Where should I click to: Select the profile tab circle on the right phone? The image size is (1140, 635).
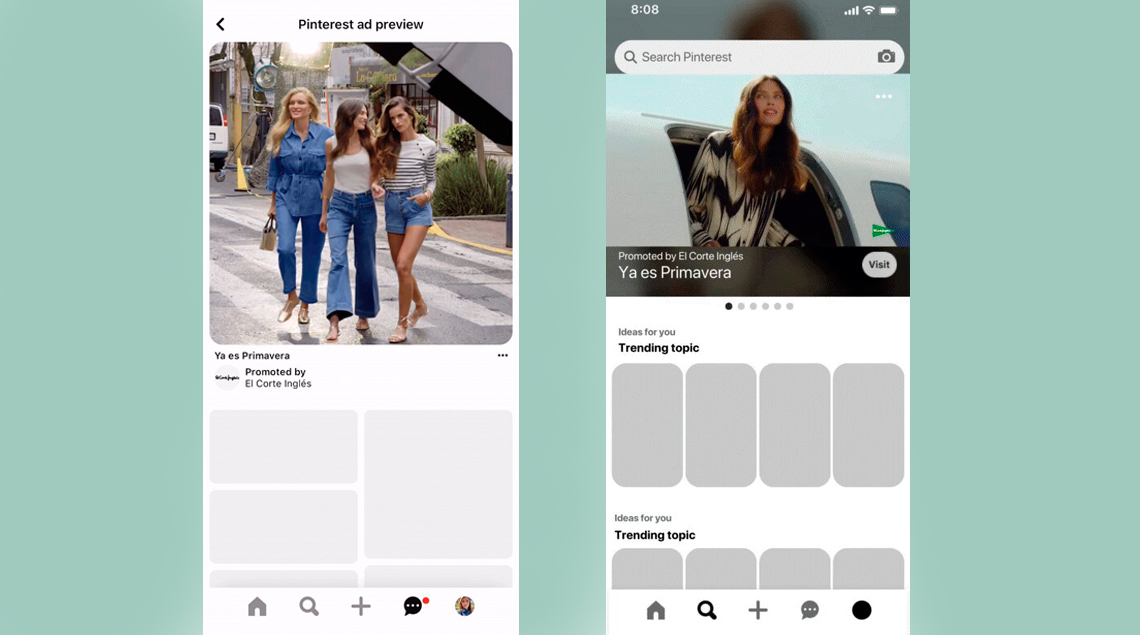(x=862, y=609)
